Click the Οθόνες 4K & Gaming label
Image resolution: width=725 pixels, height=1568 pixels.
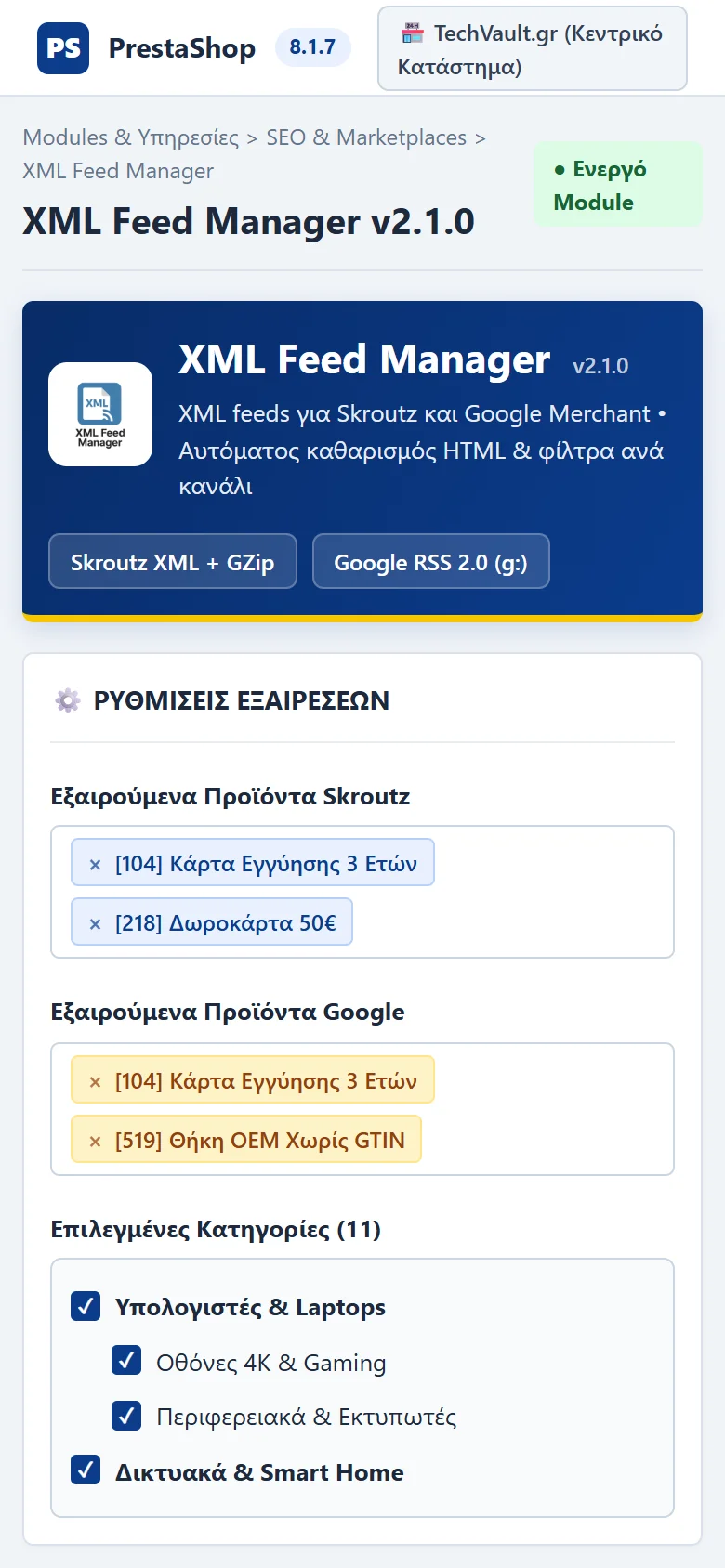point(271,1363)
